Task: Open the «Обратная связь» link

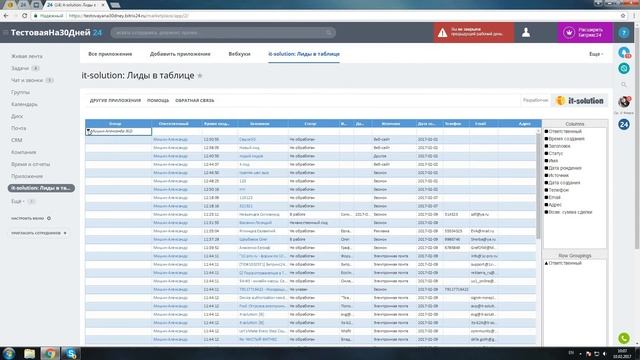Action: click(x=195, y=100)
